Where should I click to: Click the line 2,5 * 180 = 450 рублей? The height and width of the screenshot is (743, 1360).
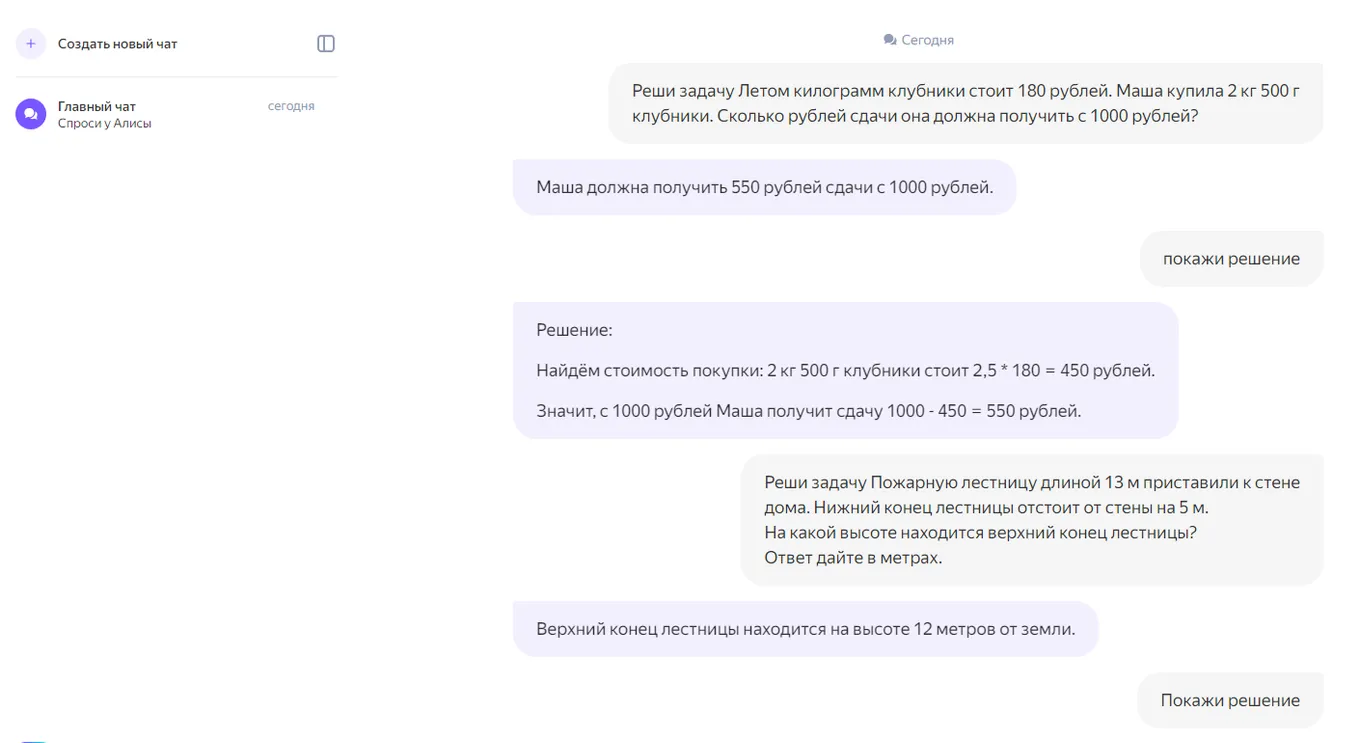coord(846,371)
